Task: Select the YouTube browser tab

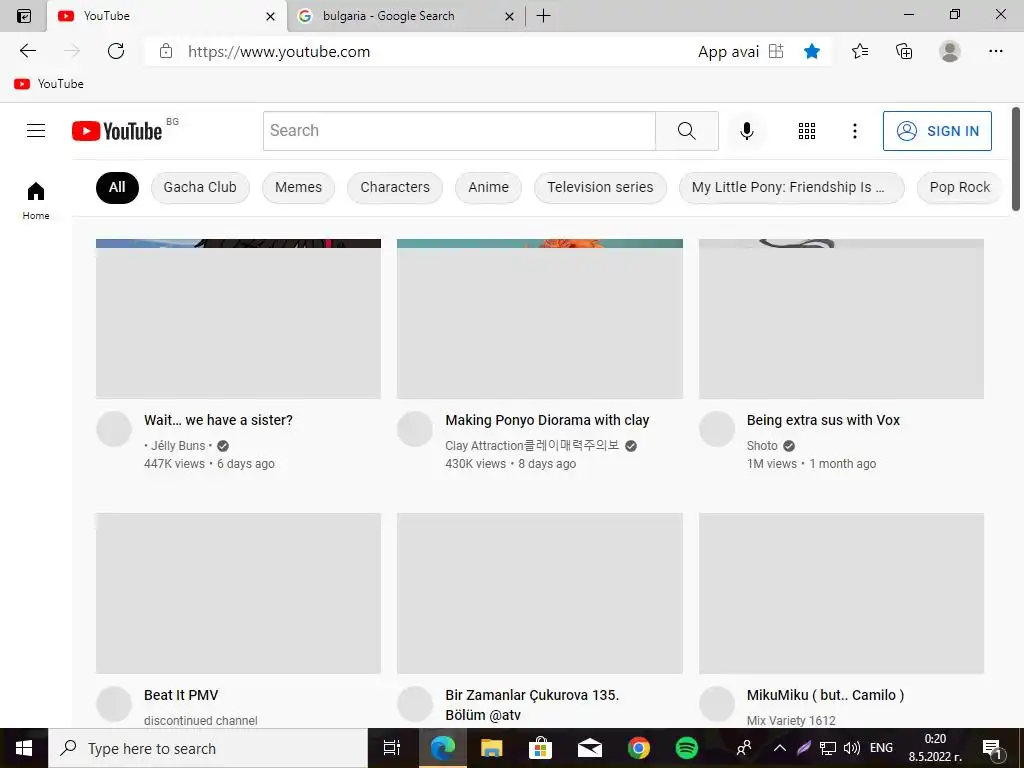Action: point(167,16)
